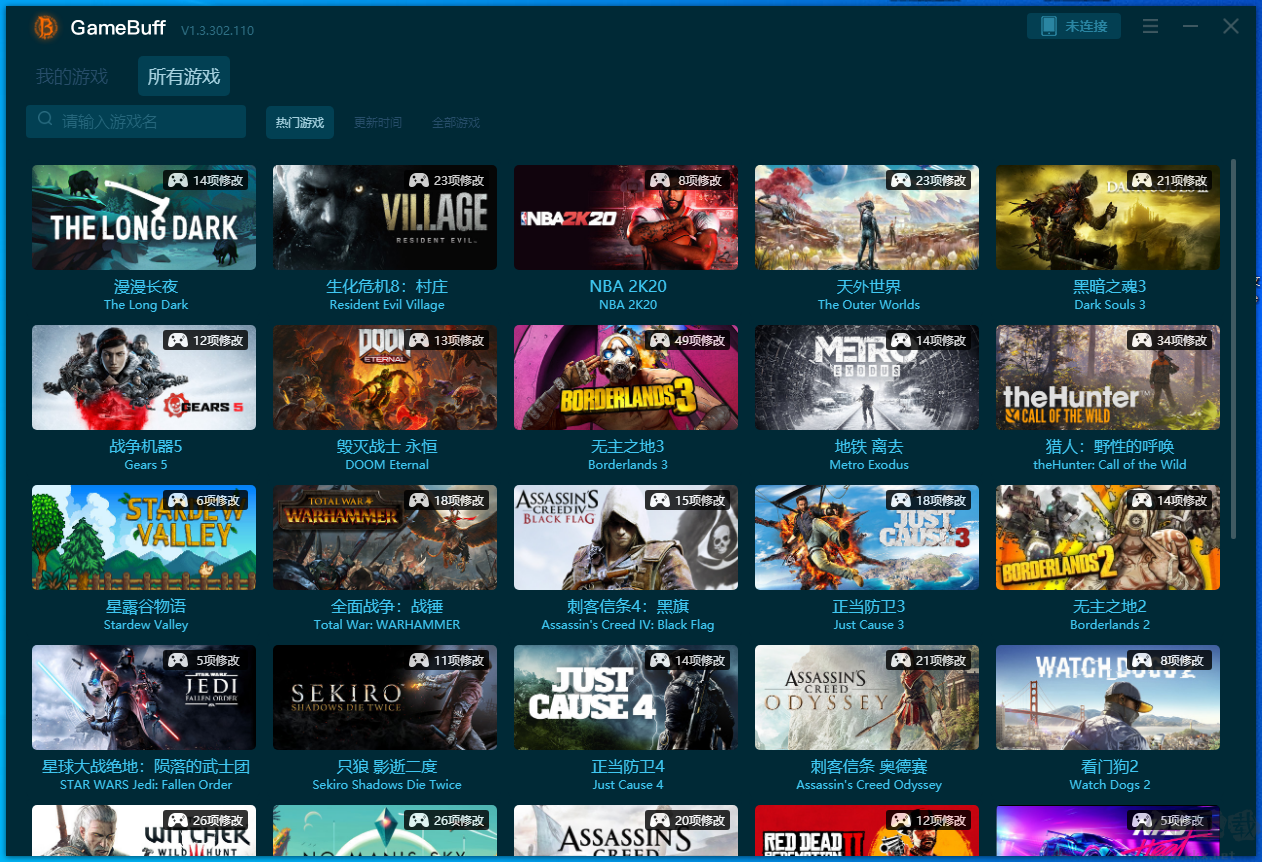Click gamepad icon on Sekiro card
The image size is (1262, 862).
(418, 660)
